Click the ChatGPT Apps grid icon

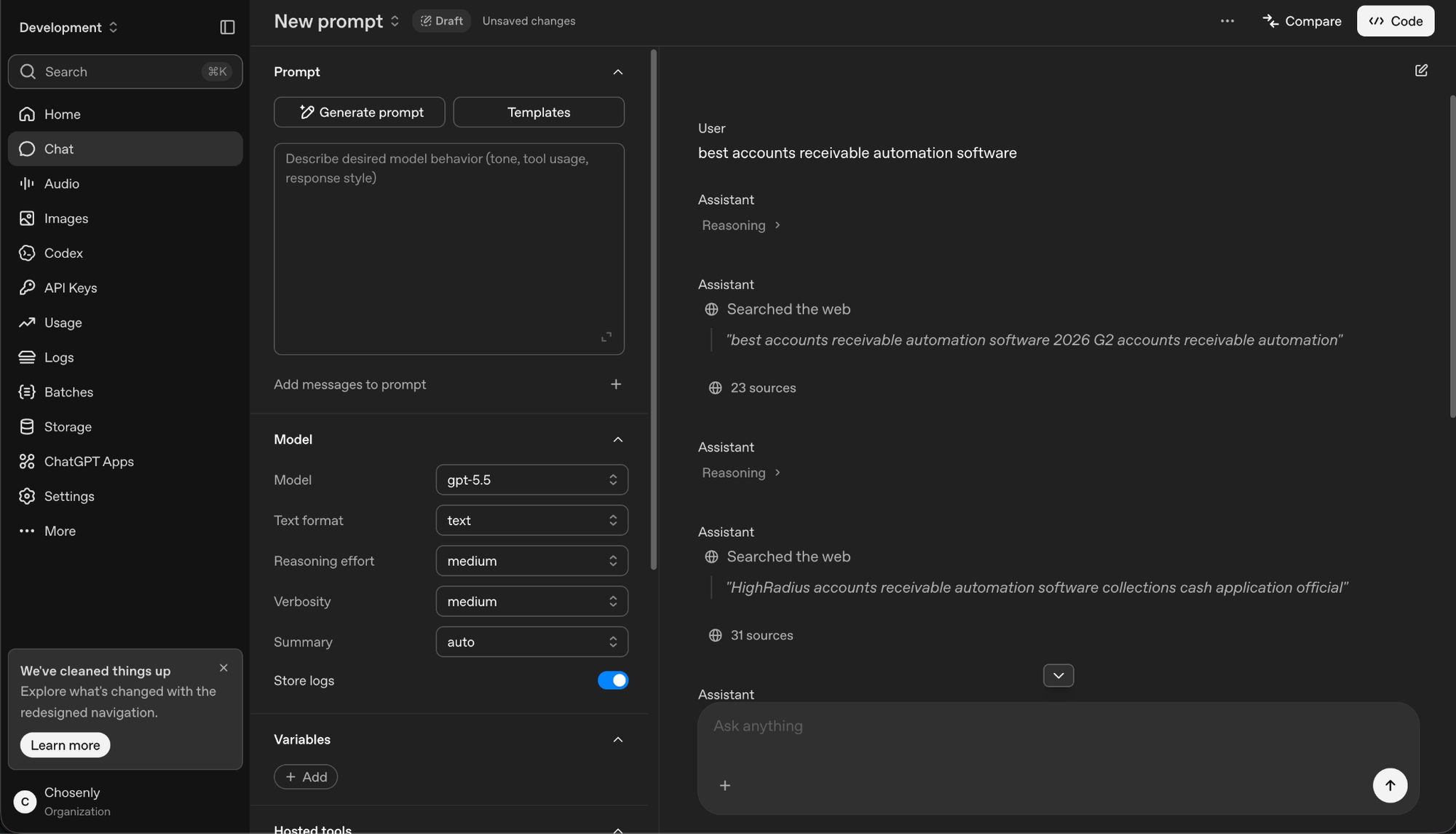pyautogui.click(x=27, y=461)
